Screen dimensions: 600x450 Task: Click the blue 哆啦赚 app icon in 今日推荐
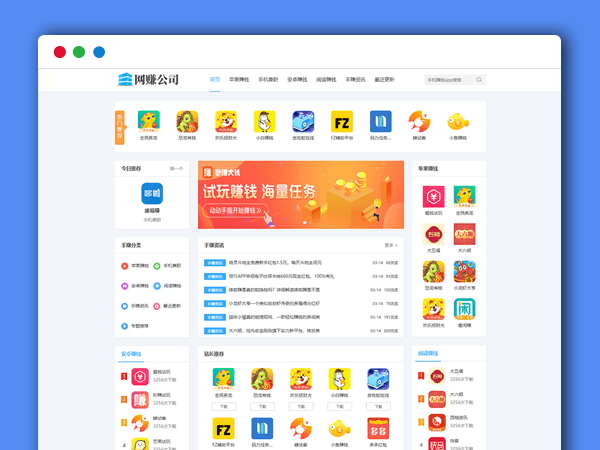151,194
